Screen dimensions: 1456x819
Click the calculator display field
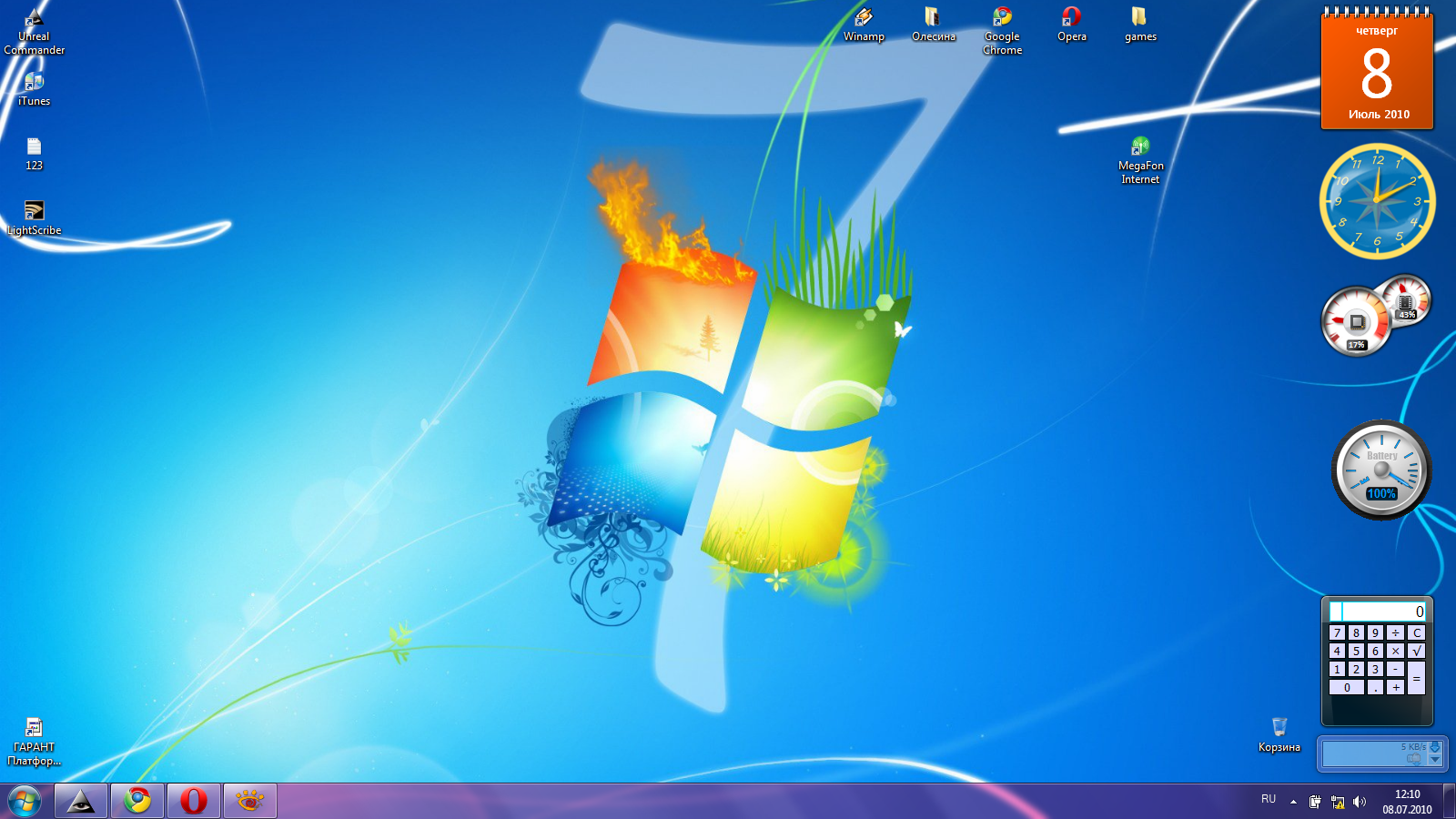[1377, 611]
